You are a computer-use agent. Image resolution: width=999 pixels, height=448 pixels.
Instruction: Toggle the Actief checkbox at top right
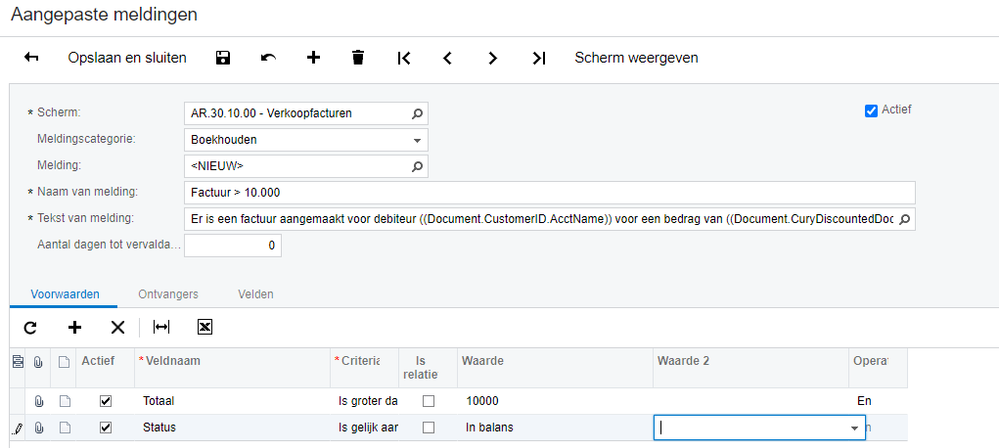coord(871,111)
